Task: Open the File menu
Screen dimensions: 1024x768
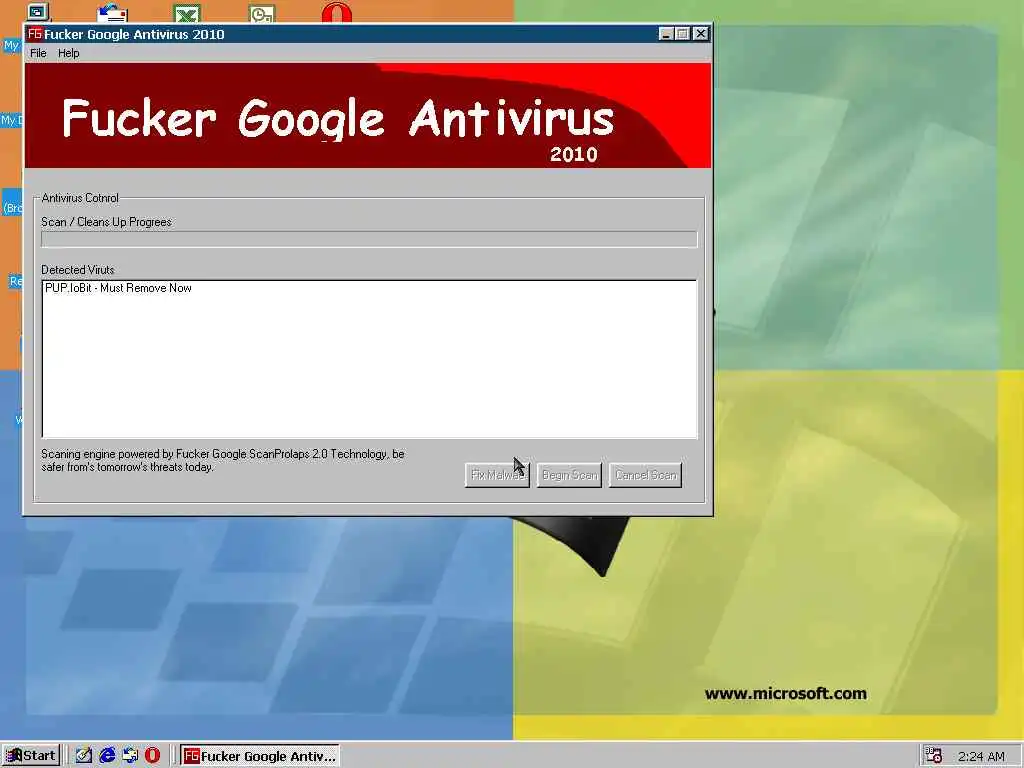Action: pyautogui.click(x=38, y=53)
